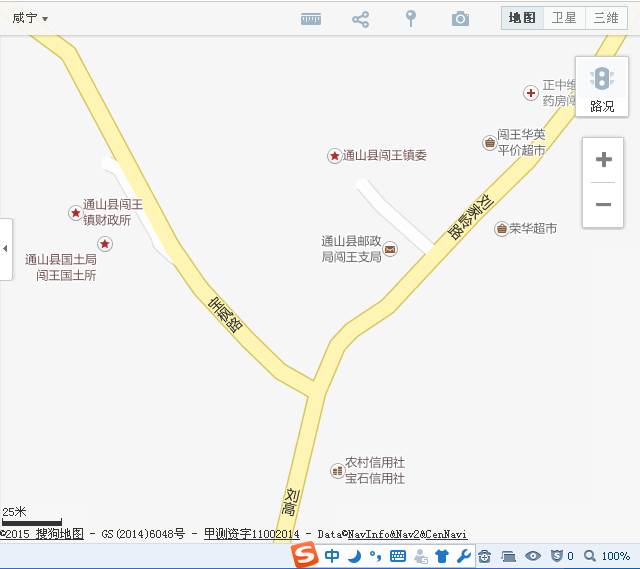
Task: Select the place marker pin tool
Action: [x=411, y=19]
